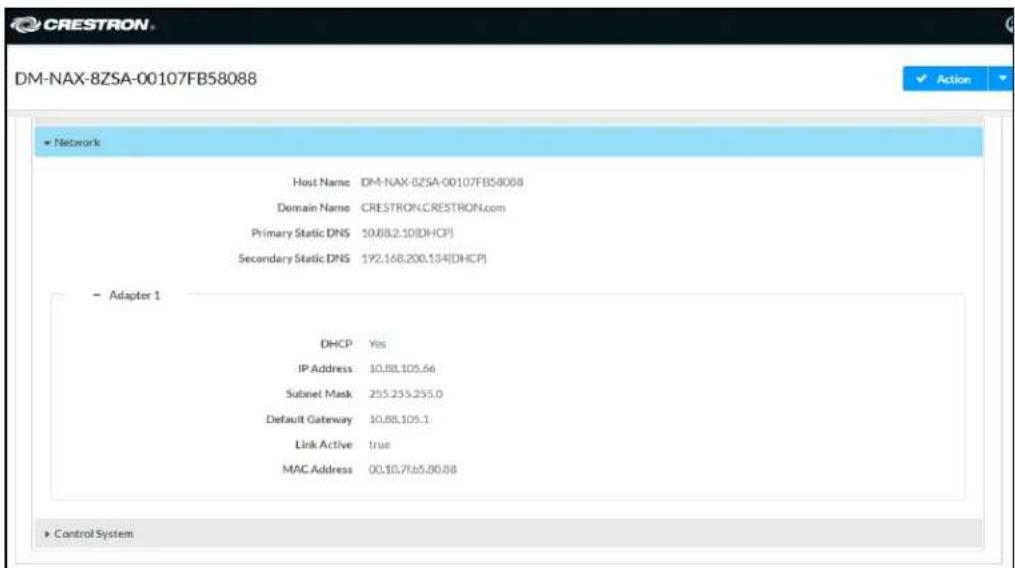Click the Default Gateway label
This screenshot has height=568, width=1015.
coord(309,419)
